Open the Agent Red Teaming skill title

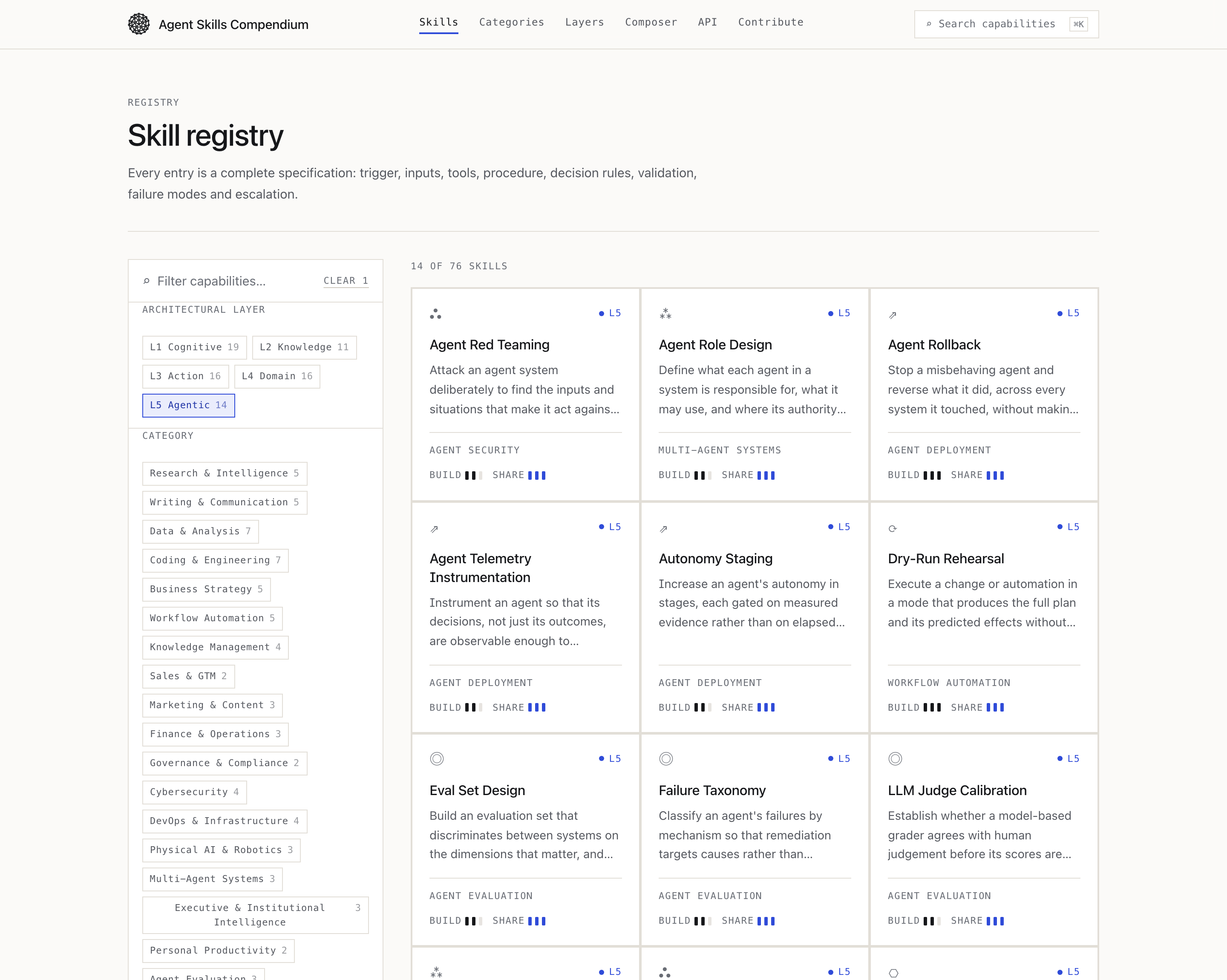pyautogui.click(x=490, y=345)
